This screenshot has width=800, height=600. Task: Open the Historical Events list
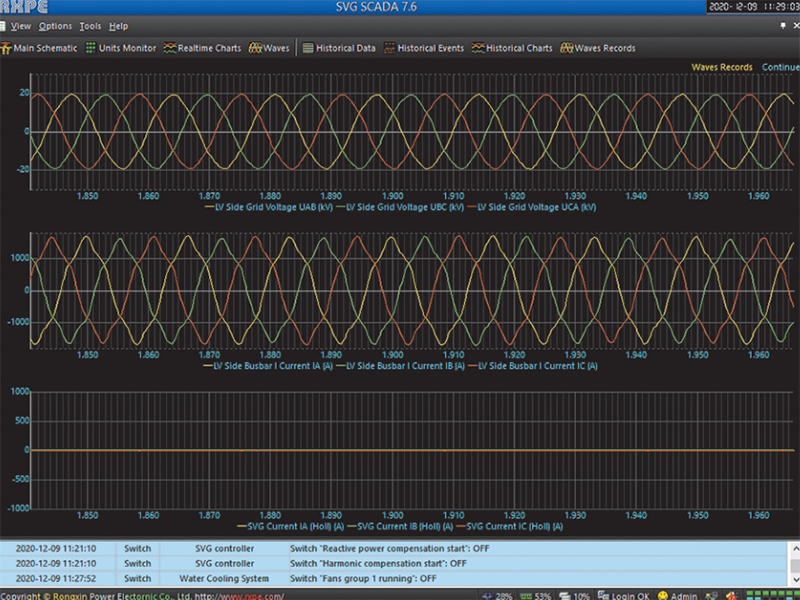423,48
